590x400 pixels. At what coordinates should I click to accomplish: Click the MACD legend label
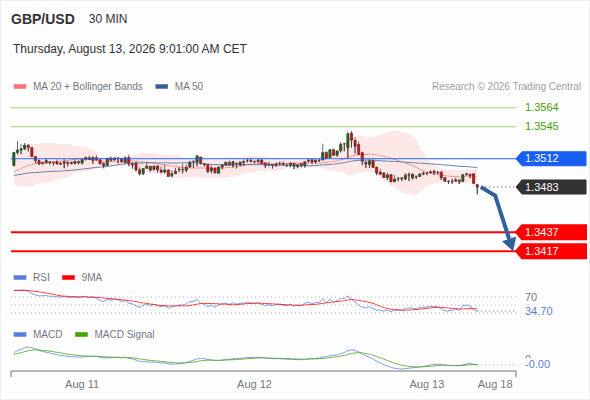pyautogui.click(x=48, y=335)
